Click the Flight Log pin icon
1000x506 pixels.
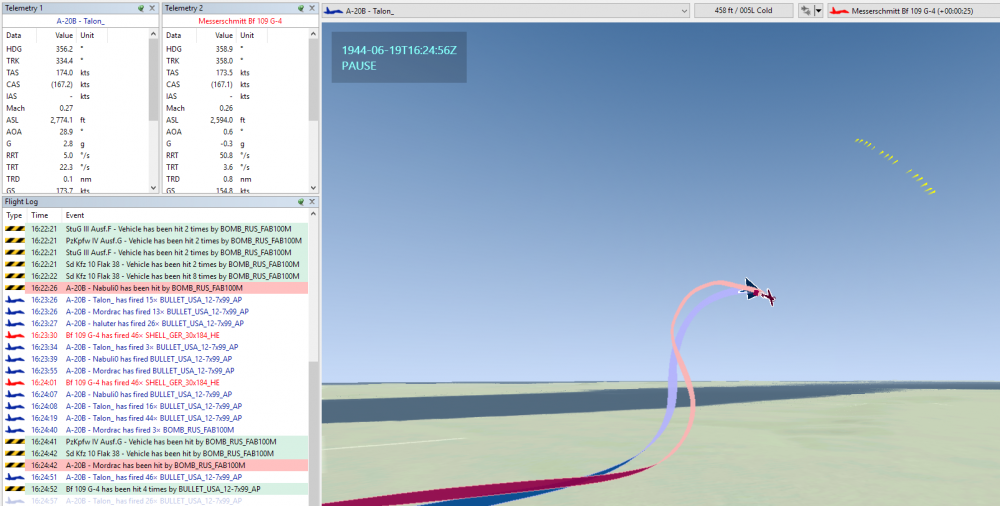[x=300, y=201]
